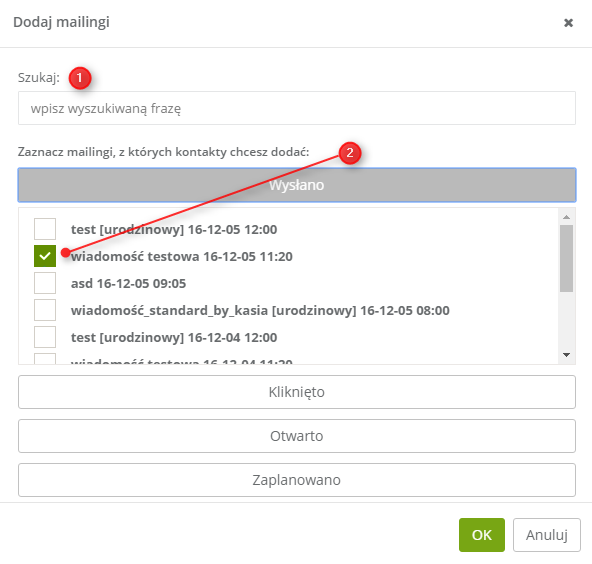592x564 pixels.
Task: Click the list scrollbar up arrow
Action: click(566, 217)
